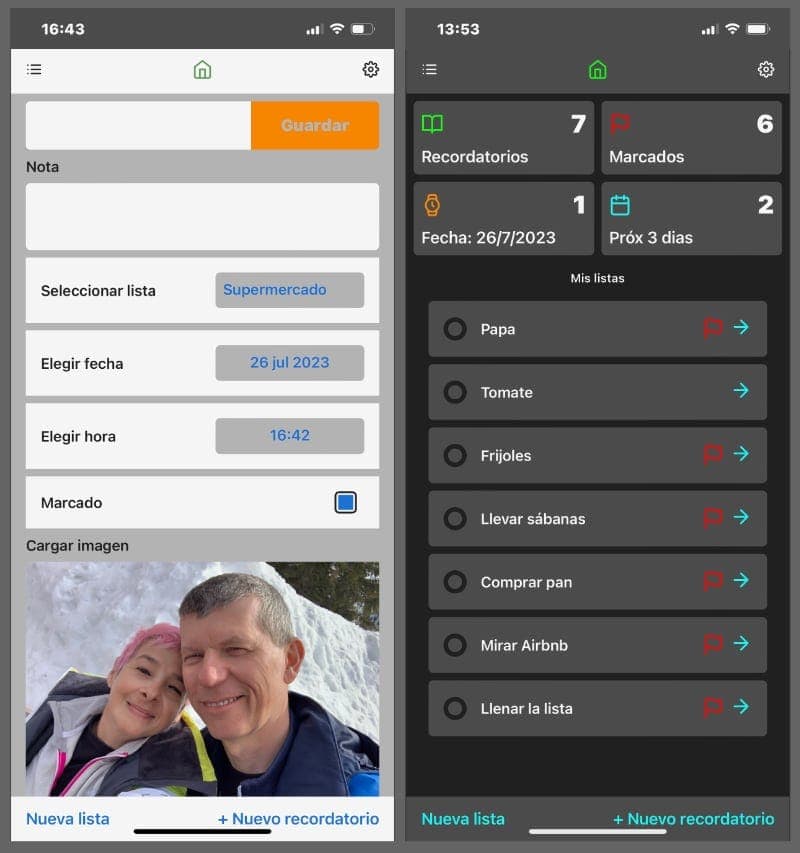
Task: Tap the red flag on Papa row
Action: [712, 328]
